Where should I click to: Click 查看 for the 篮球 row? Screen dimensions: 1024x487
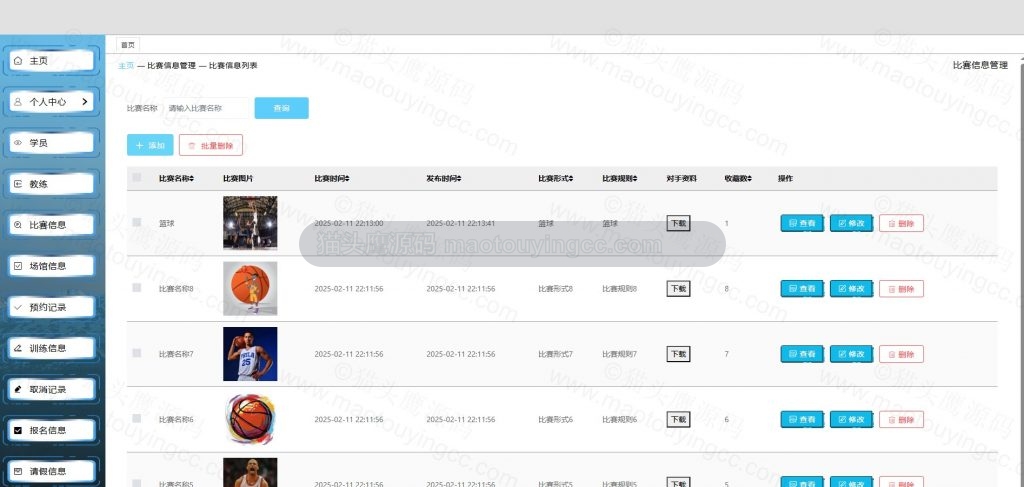803,223
